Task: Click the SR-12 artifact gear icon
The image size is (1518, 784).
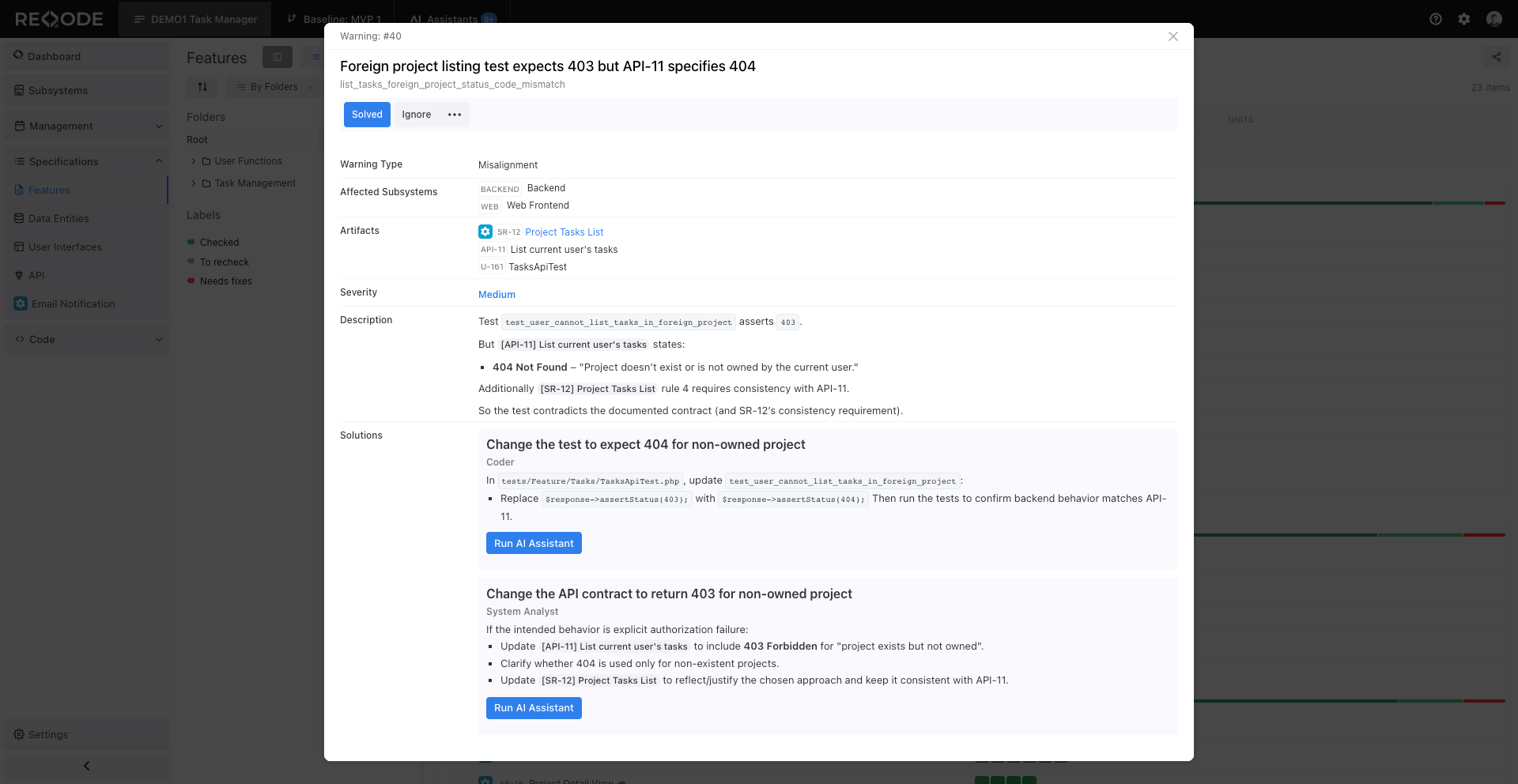Action: click(485, 232)
